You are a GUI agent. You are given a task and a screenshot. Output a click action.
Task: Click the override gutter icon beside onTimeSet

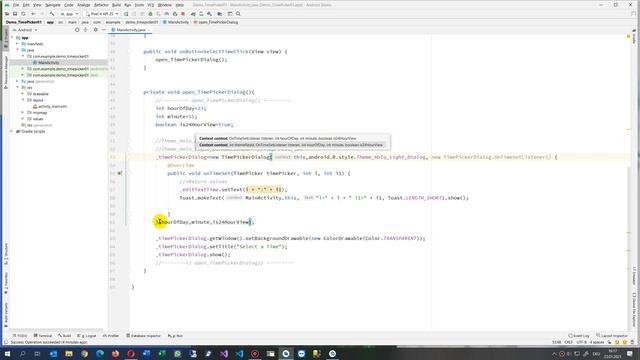click(120, 173)
